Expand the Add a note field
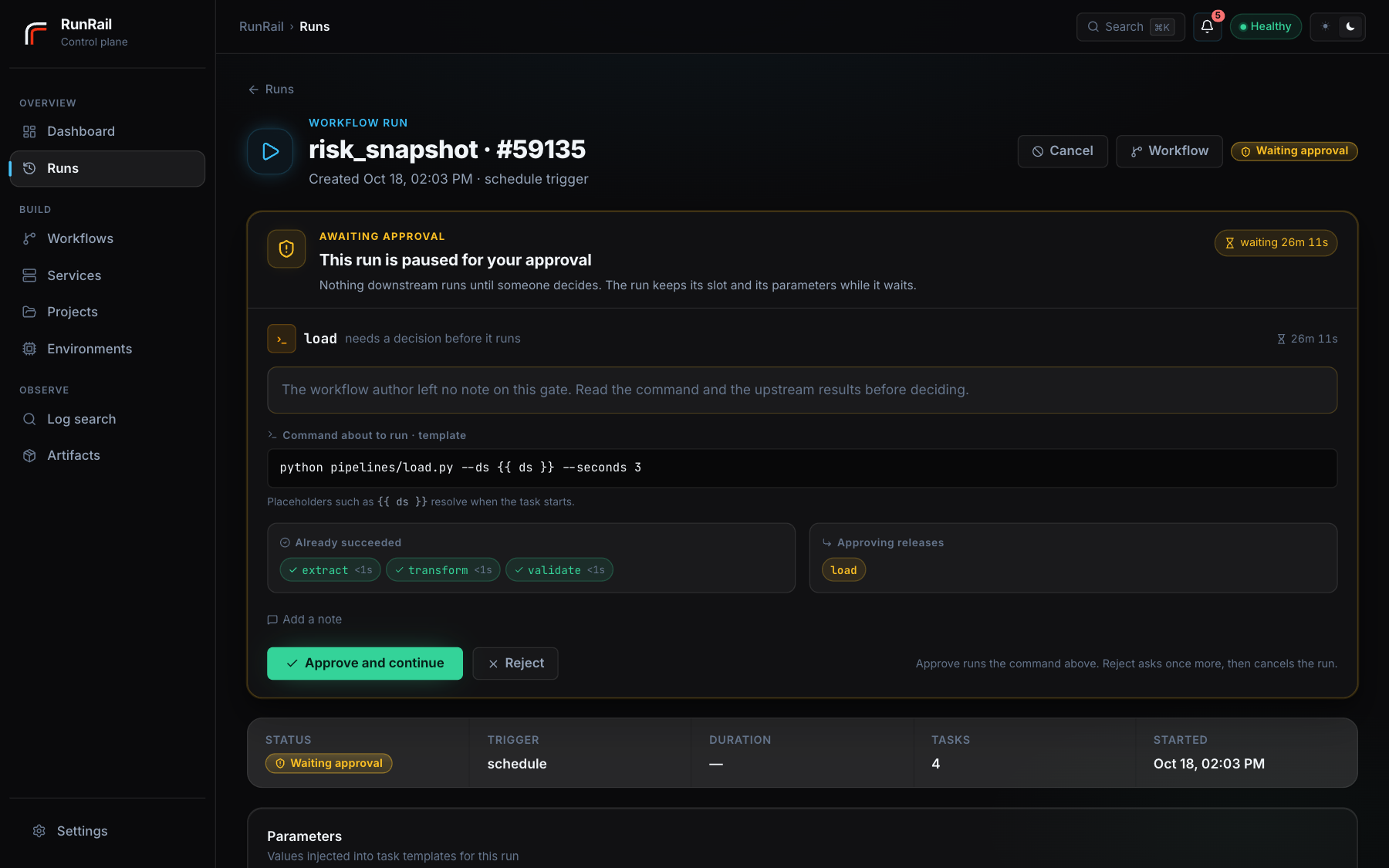Viewport: 1389px width, 868px height. 305,620
